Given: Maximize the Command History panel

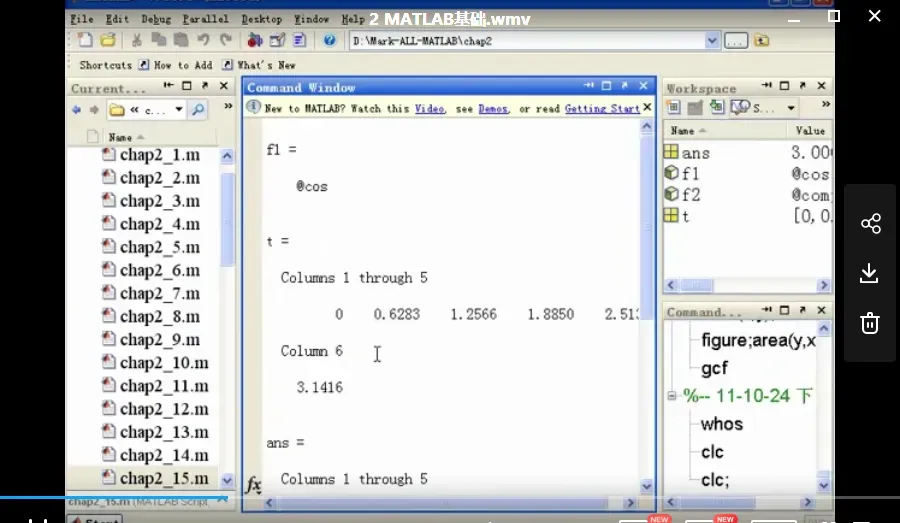Looking at the screenshot, I should 785,310.
